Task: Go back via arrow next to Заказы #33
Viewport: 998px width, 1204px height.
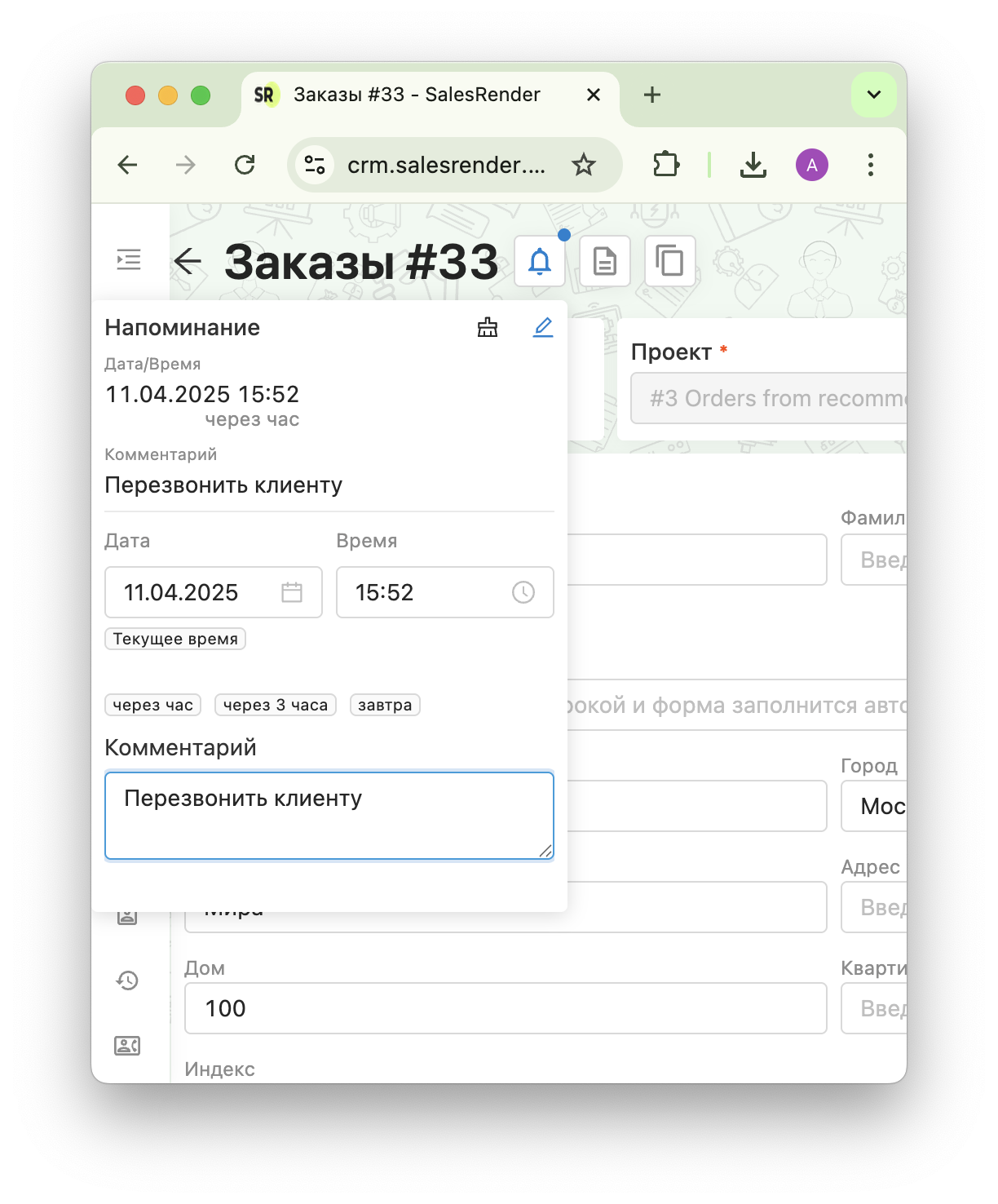Action: click(x=188, y=261)
